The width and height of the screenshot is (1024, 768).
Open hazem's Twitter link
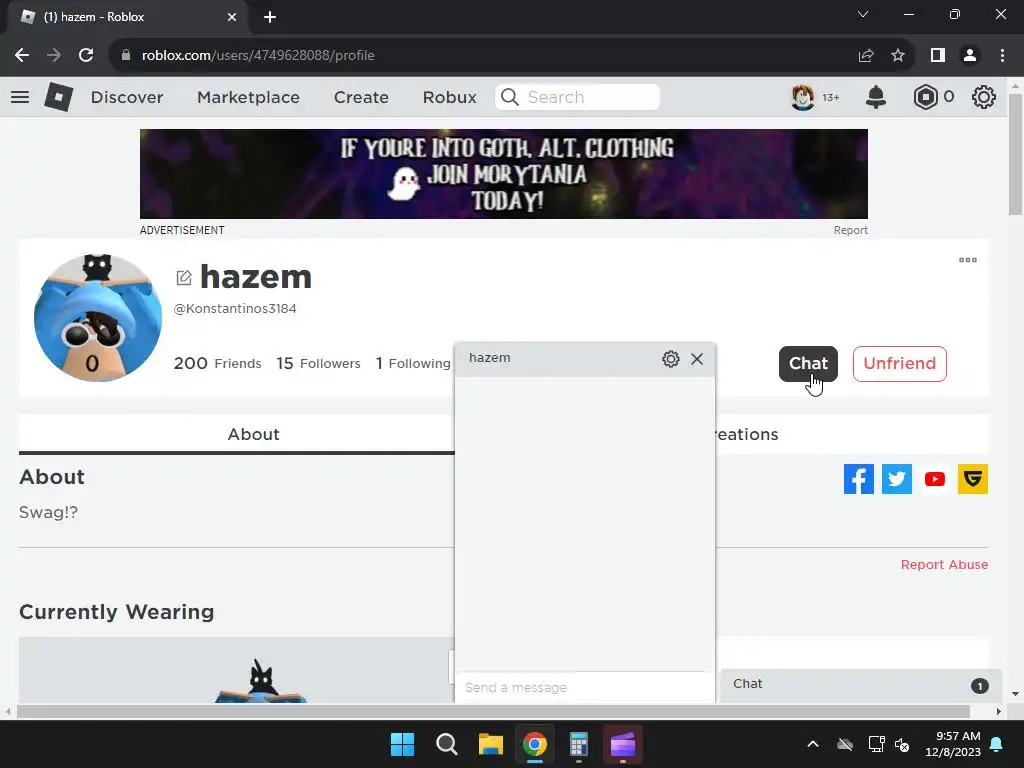click(x=897, y=479)
